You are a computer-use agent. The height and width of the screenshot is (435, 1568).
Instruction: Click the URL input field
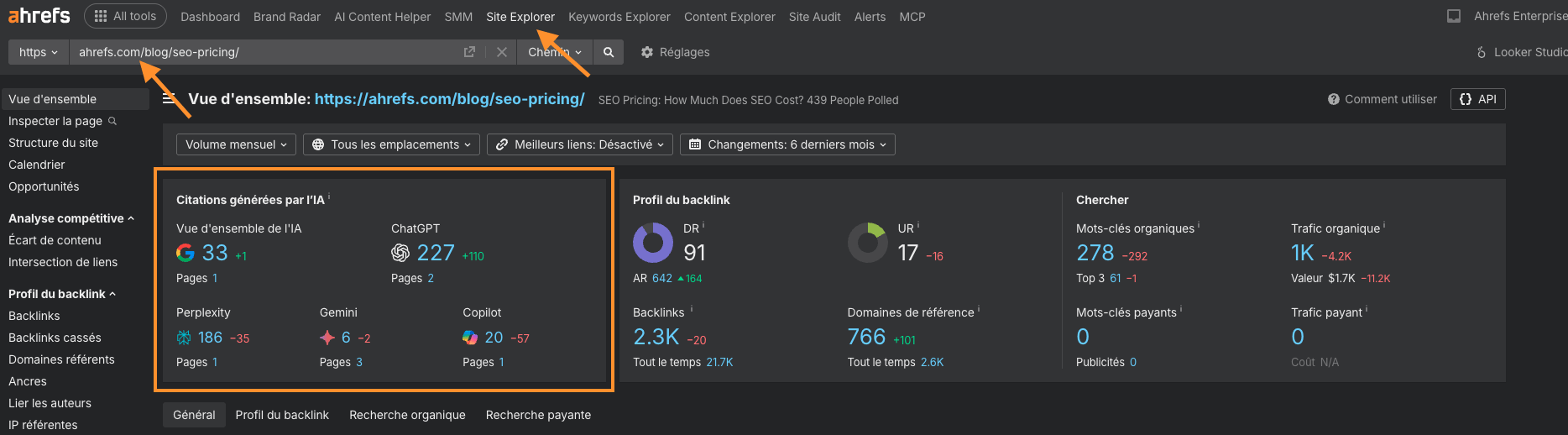coord(264,52)
